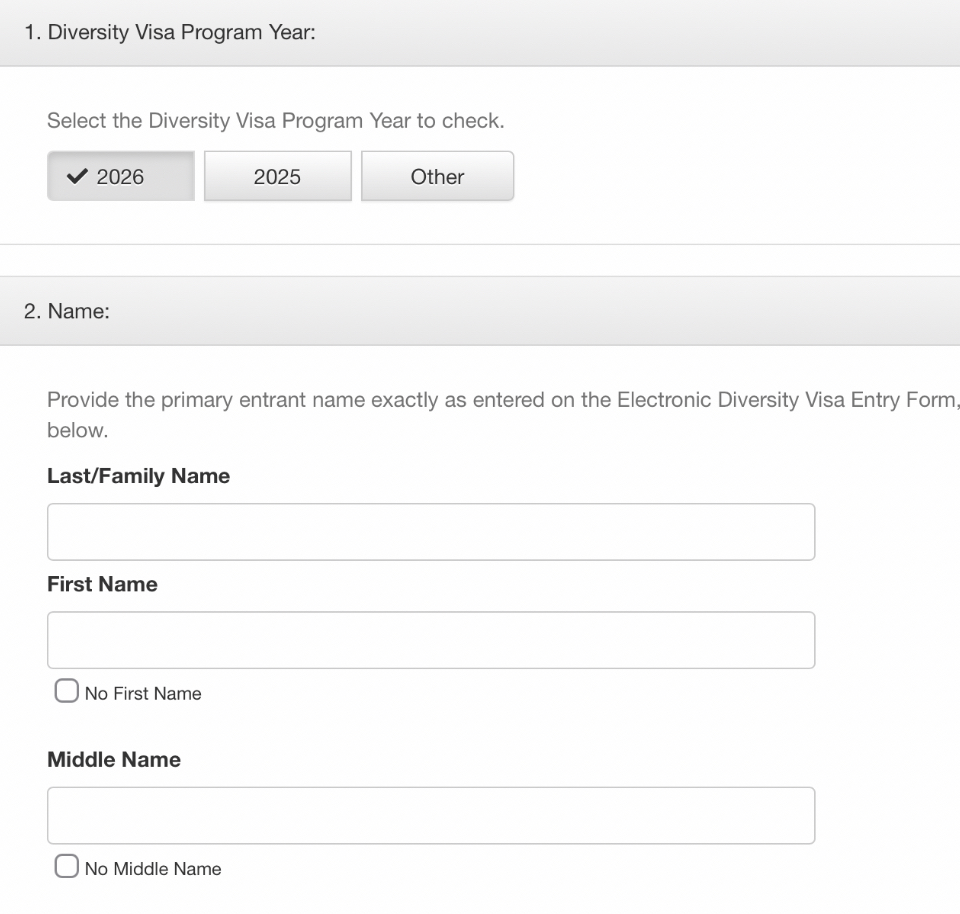This screenshot has width=960, height=914.
Task: Click the No Middle Name label text
Action: [153, 869]
